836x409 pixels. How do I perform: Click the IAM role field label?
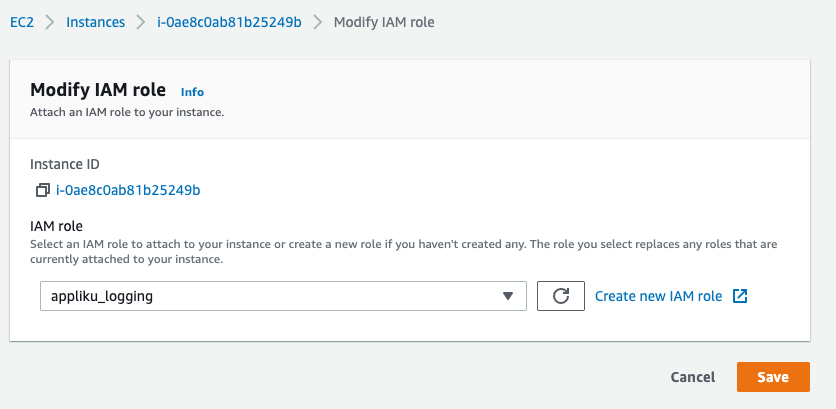(x=57, y=226)
